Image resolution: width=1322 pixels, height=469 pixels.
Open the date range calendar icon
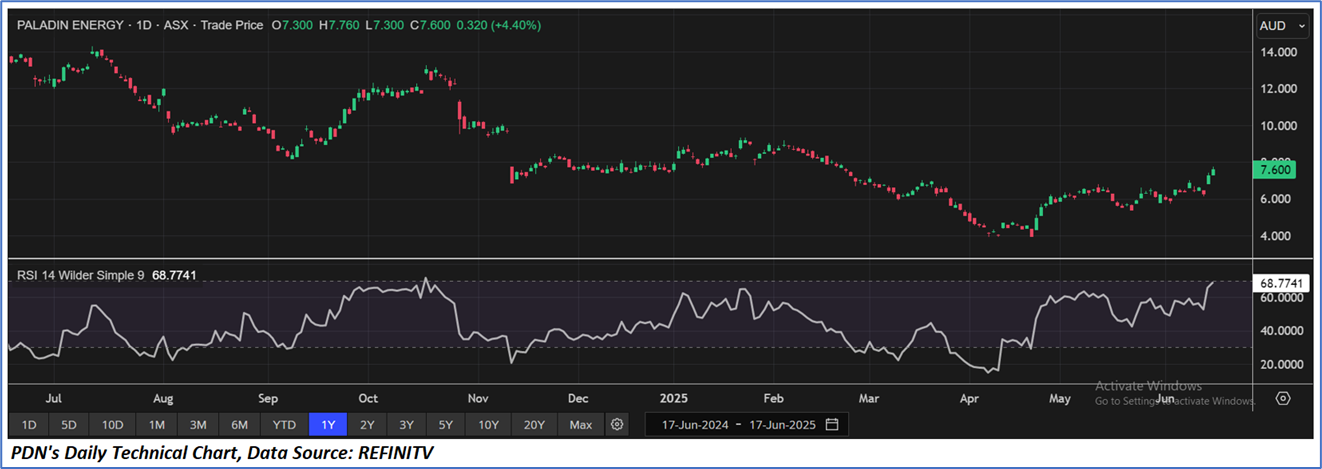tap(832, 424)
